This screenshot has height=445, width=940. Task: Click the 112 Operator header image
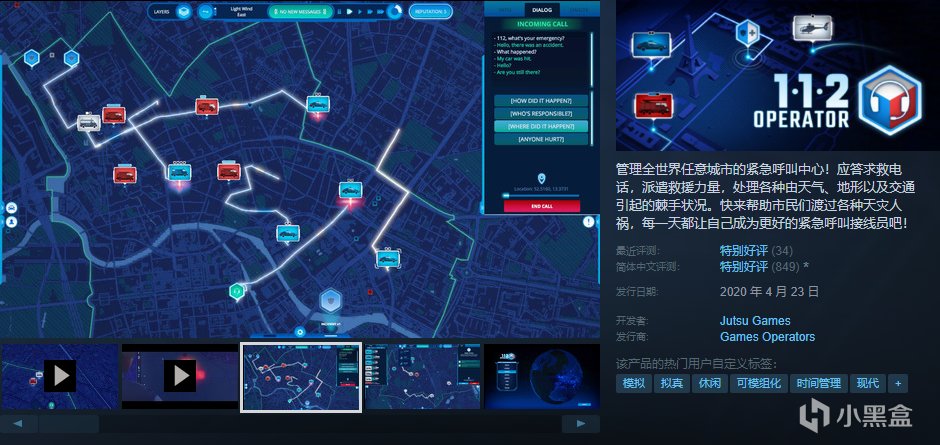point(778,76)
